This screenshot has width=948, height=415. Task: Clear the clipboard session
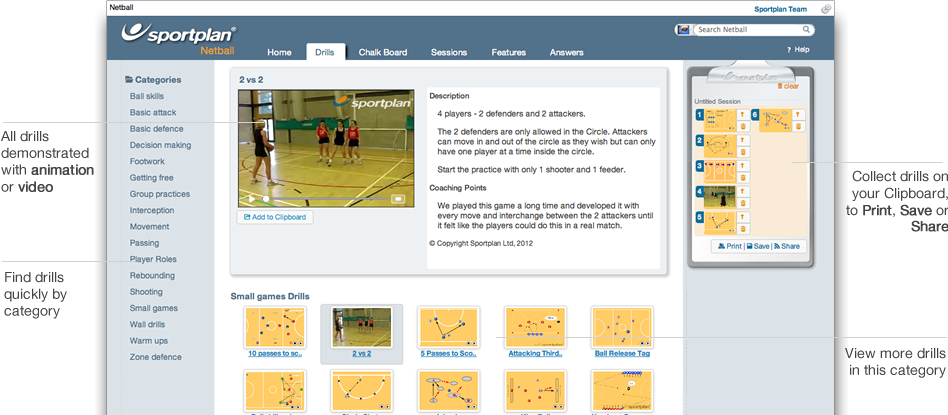click(788, 86)
